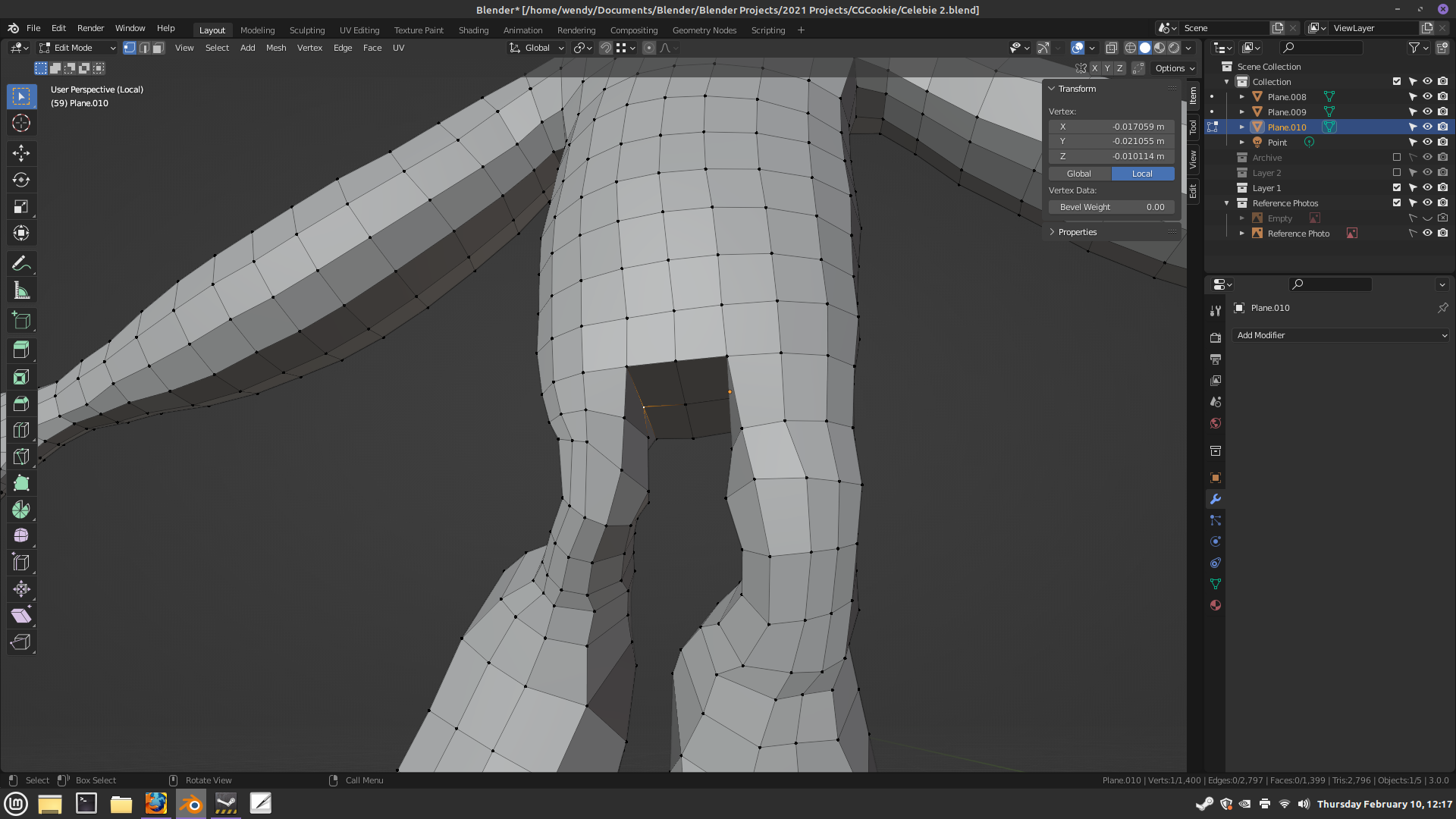The height and width of the screenshot is (819, 1456).
Task: Hide Plane.008 in viewport
Action: tap(1427, 97)
